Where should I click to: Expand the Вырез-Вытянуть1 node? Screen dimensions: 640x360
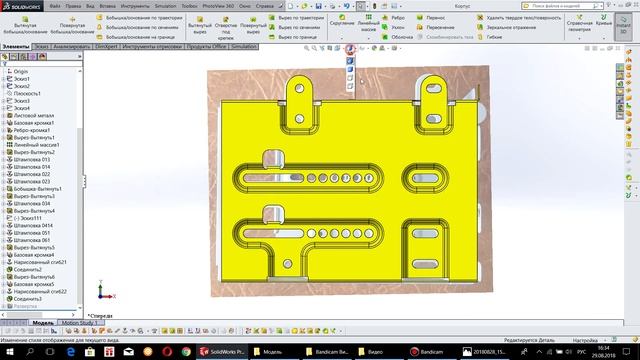[x=3, y=138]
